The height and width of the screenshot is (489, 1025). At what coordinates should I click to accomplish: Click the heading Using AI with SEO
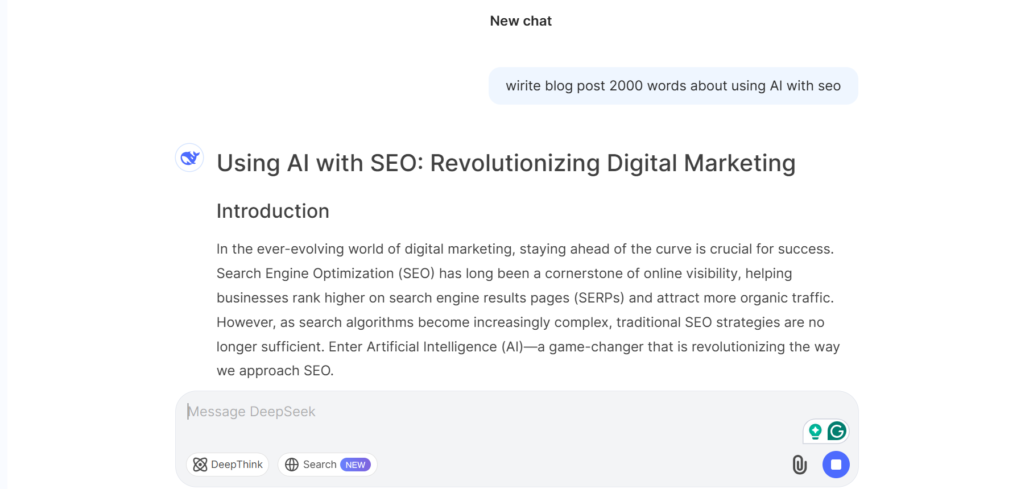coord(506,163)
